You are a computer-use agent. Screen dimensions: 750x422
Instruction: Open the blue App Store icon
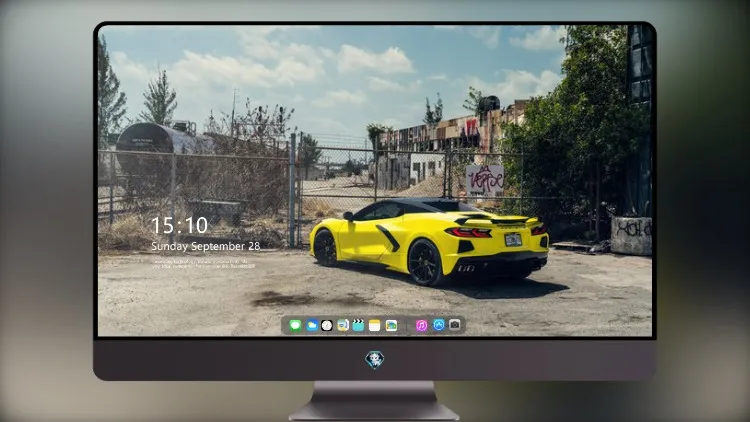coord(439,325)
